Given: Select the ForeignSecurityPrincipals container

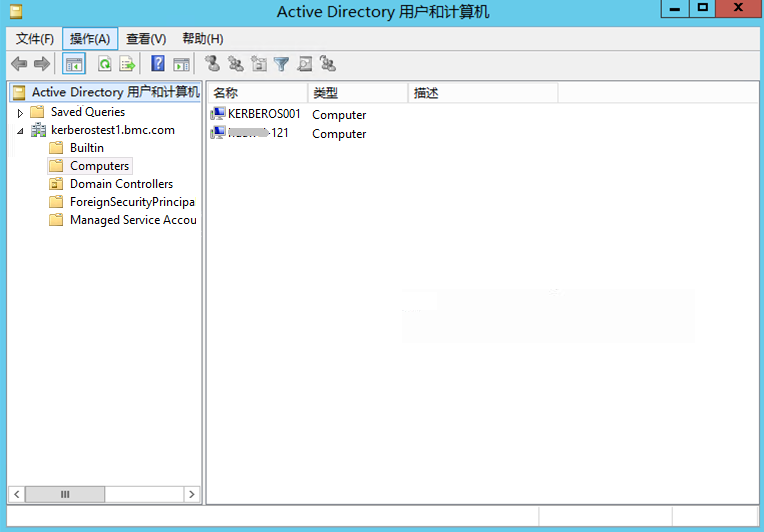Looking at the screenshot, I should tap(132, 202).
